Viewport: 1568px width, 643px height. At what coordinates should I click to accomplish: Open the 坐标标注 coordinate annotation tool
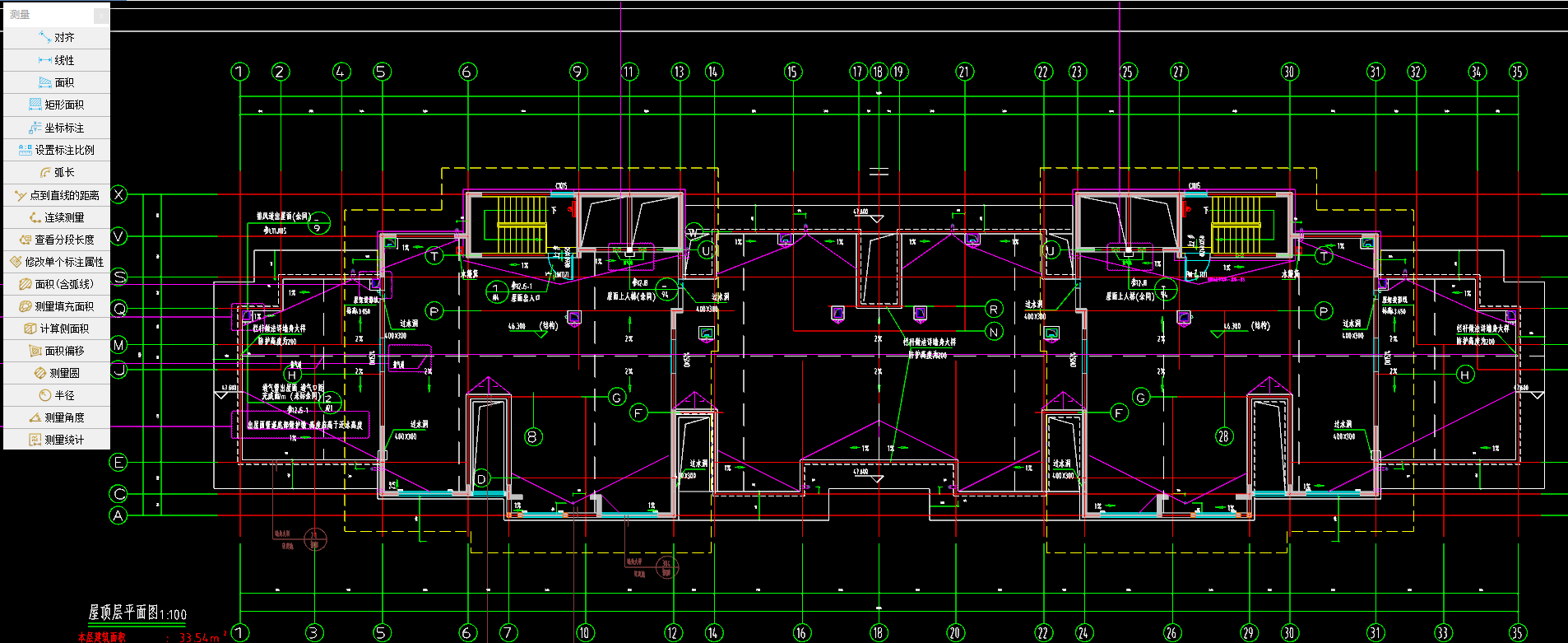pos(57,128)
